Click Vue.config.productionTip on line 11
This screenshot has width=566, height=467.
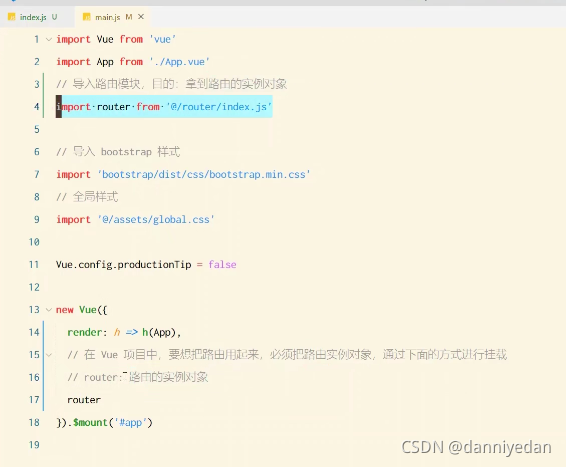click(x=123, y=265)
